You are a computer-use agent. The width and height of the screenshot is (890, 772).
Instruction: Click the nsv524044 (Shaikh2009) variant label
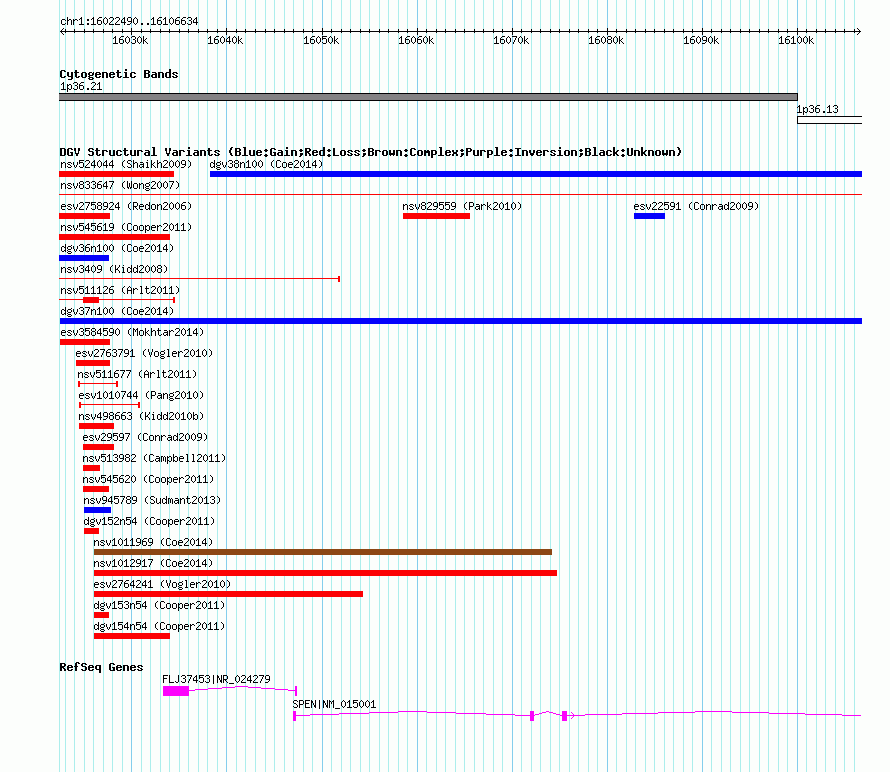pos(126,164)
